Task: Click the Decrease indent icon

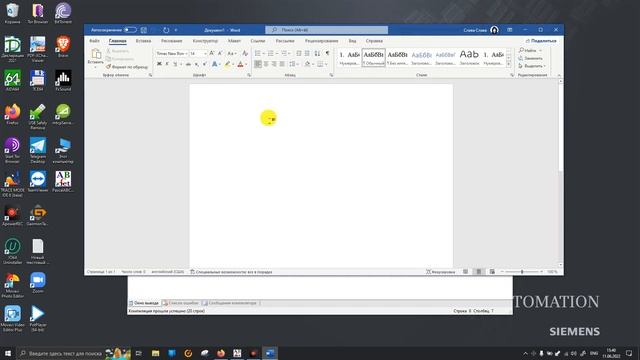Action: tap(299, 53)
